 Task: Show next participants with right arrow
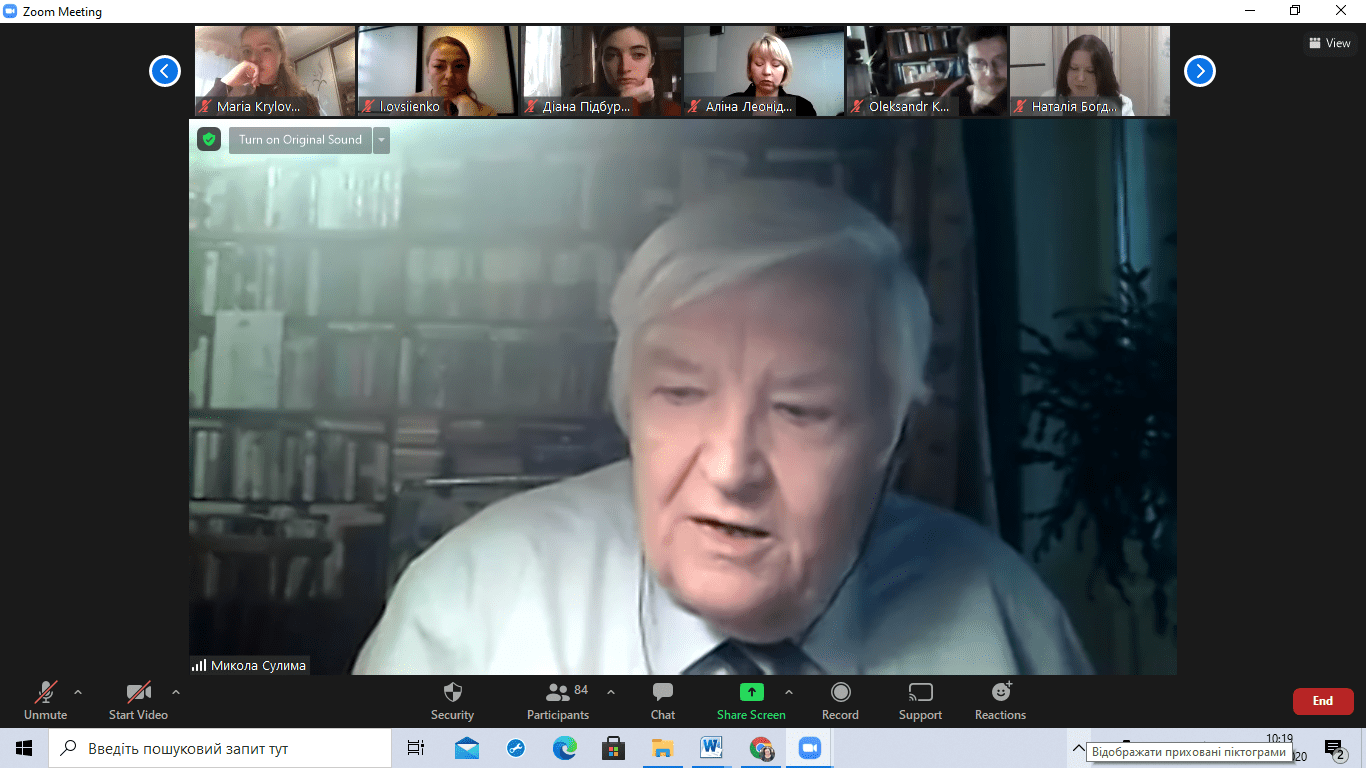coord(1199,71)
